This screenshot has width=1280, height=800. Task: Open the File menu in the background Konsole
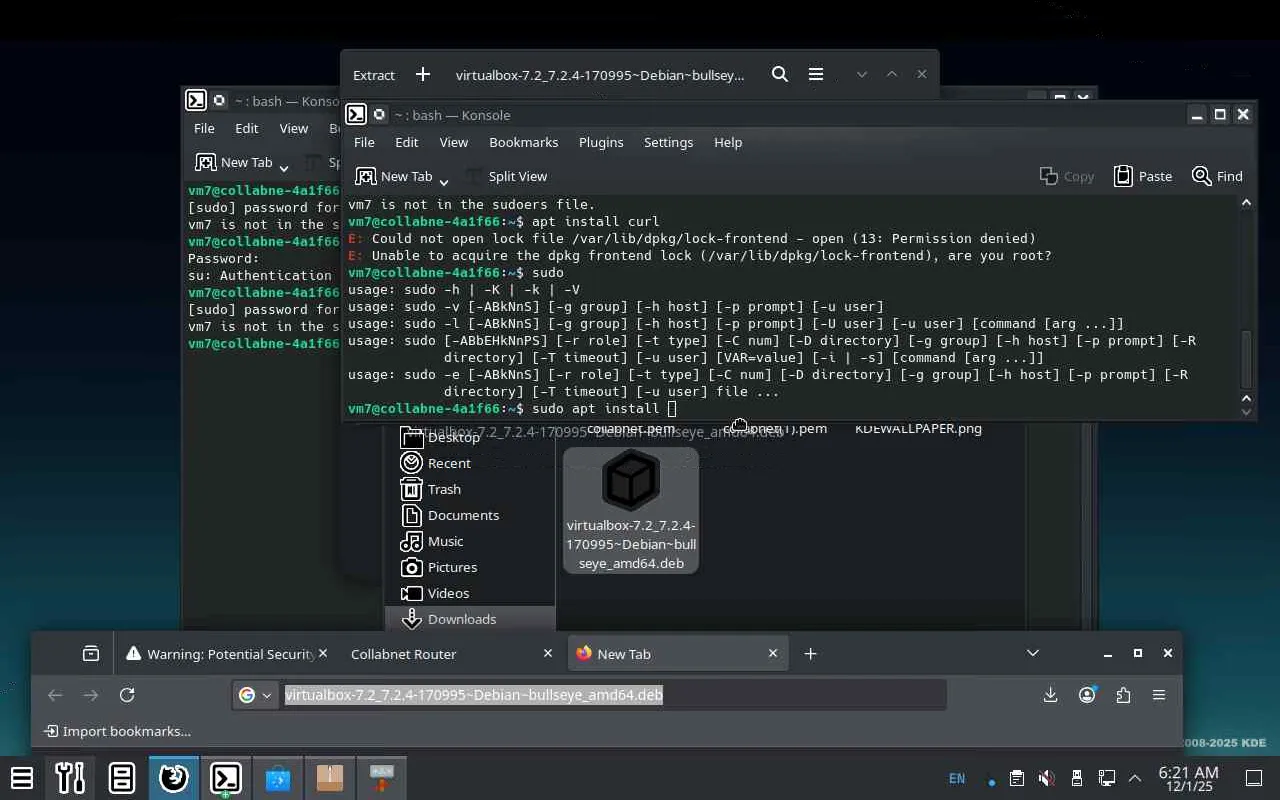tap(204, 128)
